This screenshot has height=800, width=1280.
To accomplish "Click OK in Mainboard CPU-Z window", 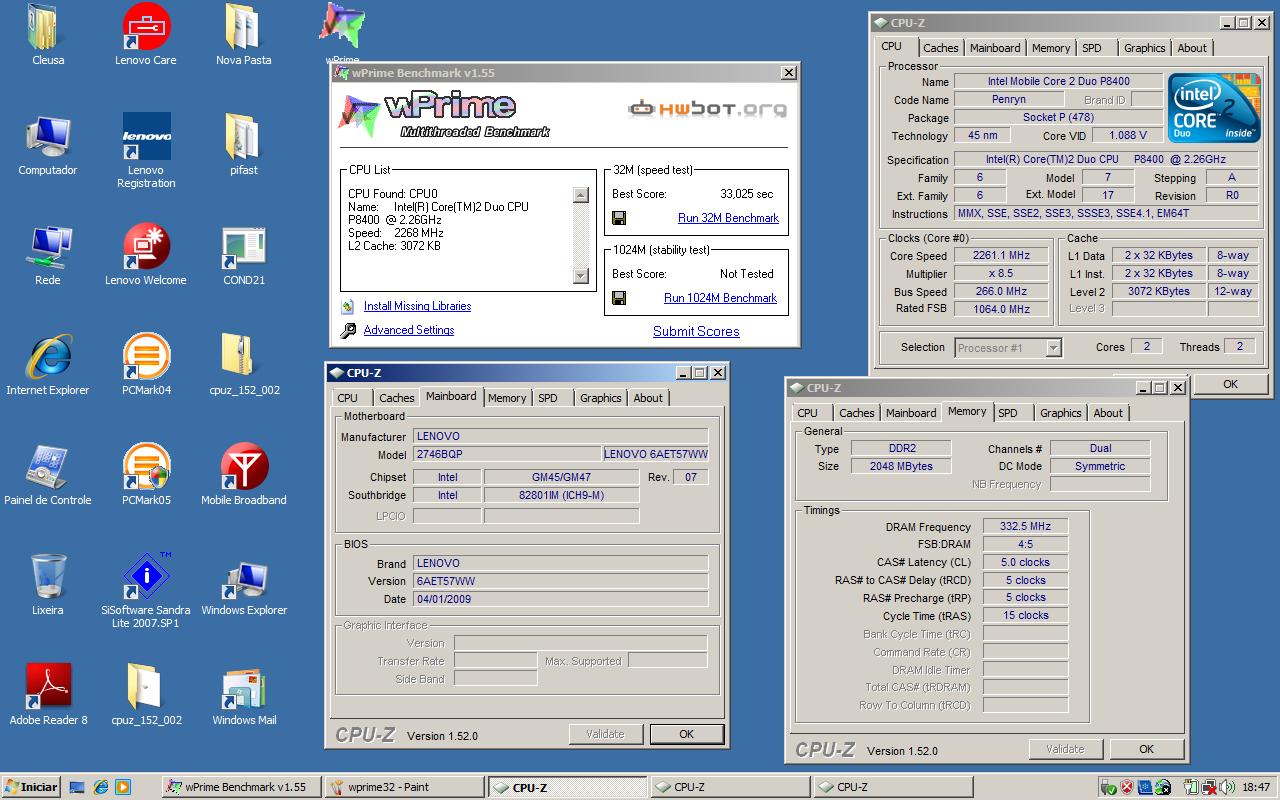I will 686,734.
